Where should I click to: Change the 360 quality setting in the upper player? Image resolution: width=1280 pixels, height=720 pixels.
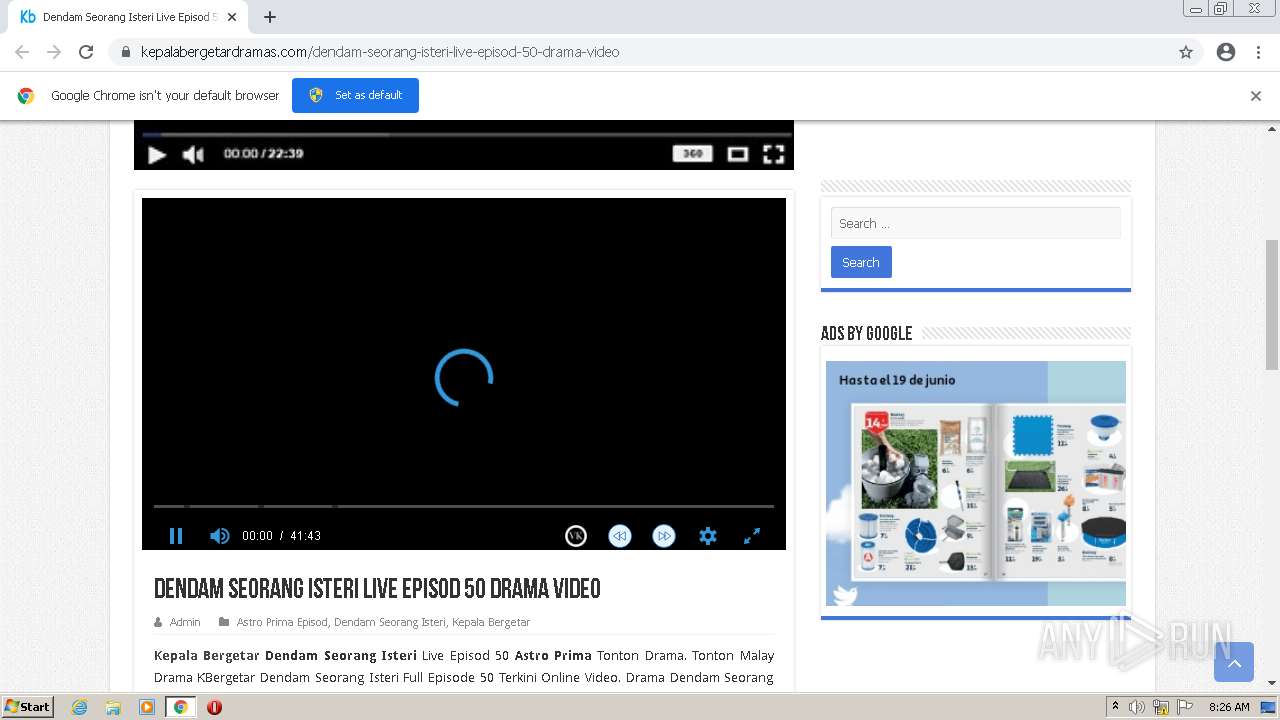(x=692, y=154)
